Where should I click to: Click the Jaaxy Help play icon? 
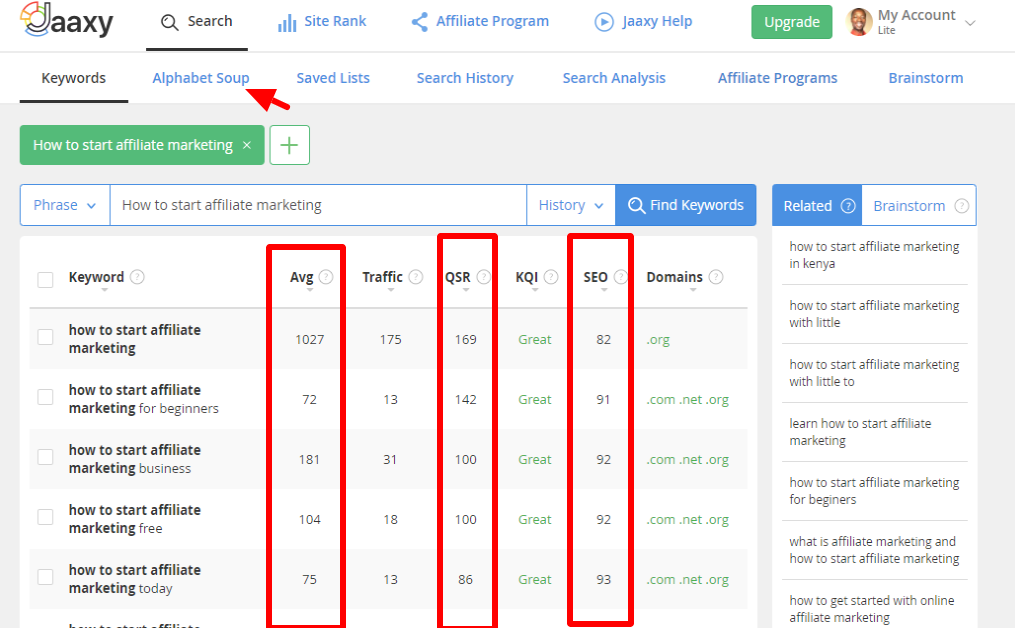point(603,22)
